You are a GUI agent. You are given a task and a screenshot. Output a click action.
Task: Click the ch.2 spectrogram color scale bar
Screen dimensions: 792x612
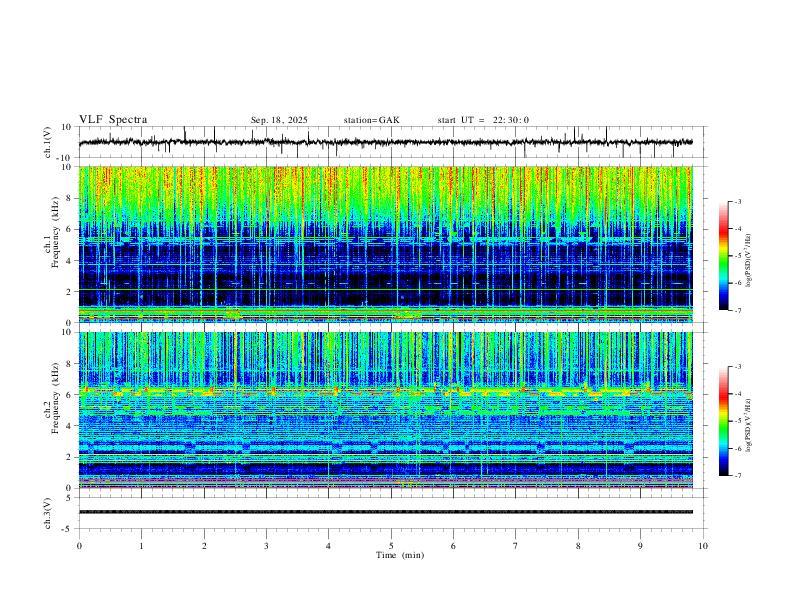[723, 421]
